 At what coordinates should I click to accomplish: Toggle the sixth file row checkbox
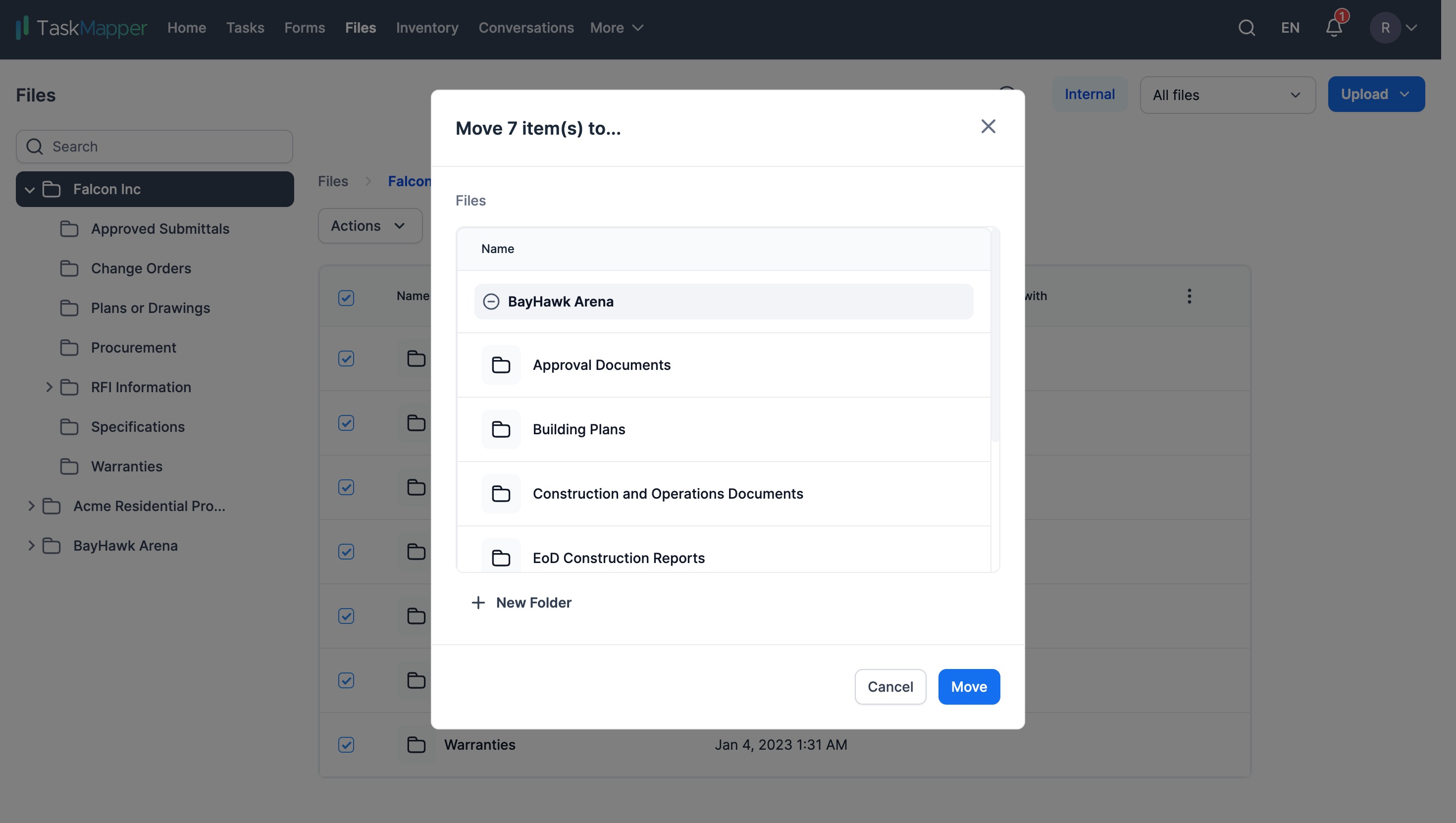(x=346, y=680)
